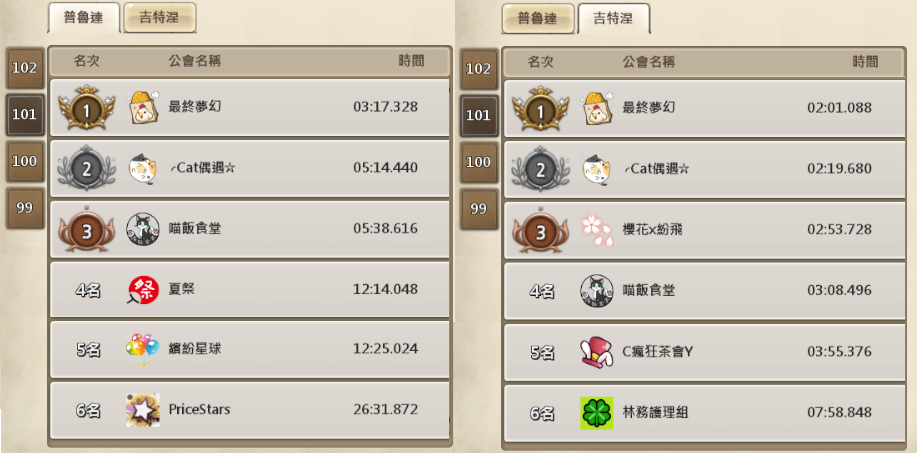Switch to the inactive 普魯達 tab

click(538, 19)
